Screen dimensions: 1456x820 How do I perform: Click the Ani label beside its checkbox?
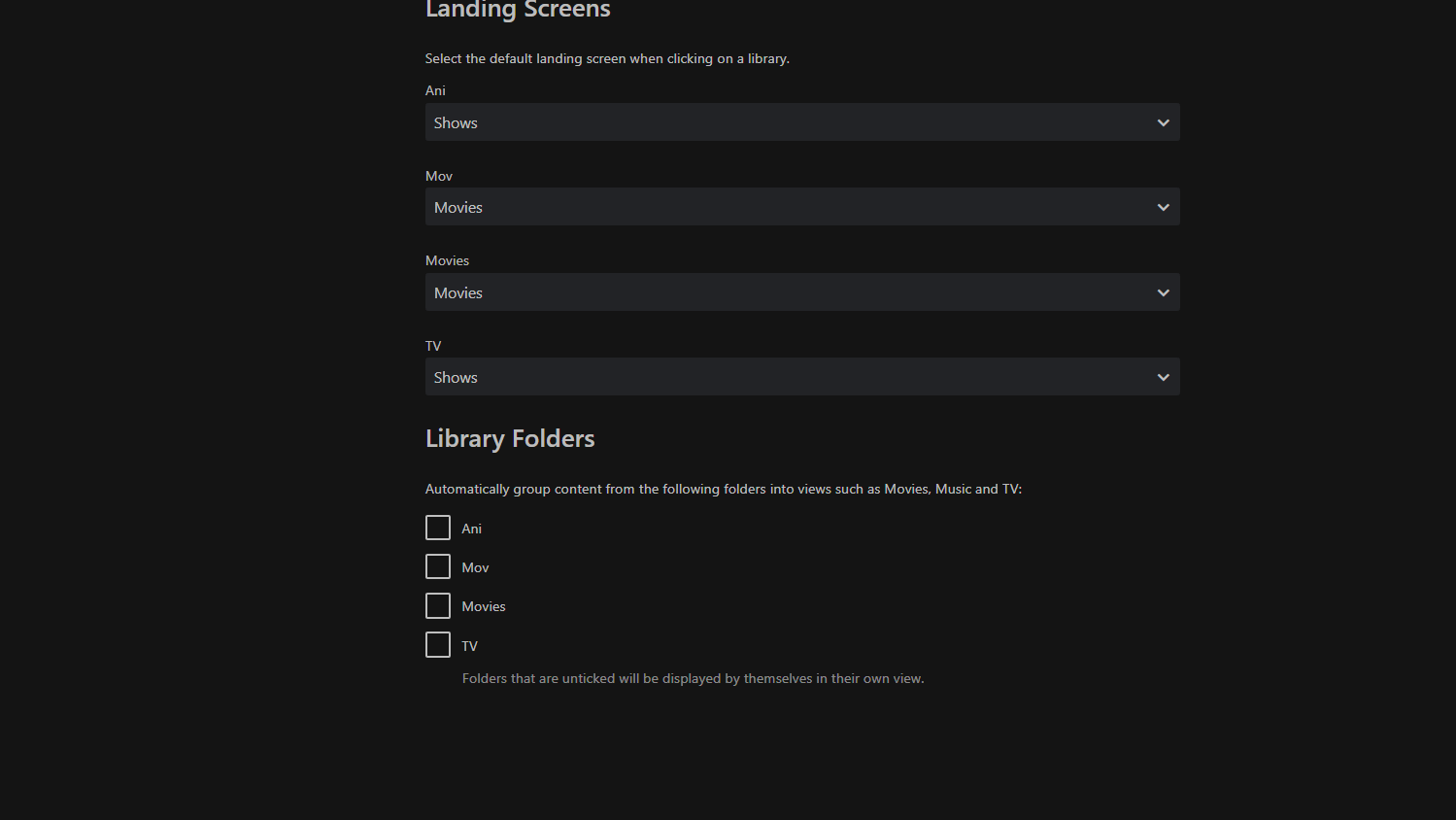(471, 529)
